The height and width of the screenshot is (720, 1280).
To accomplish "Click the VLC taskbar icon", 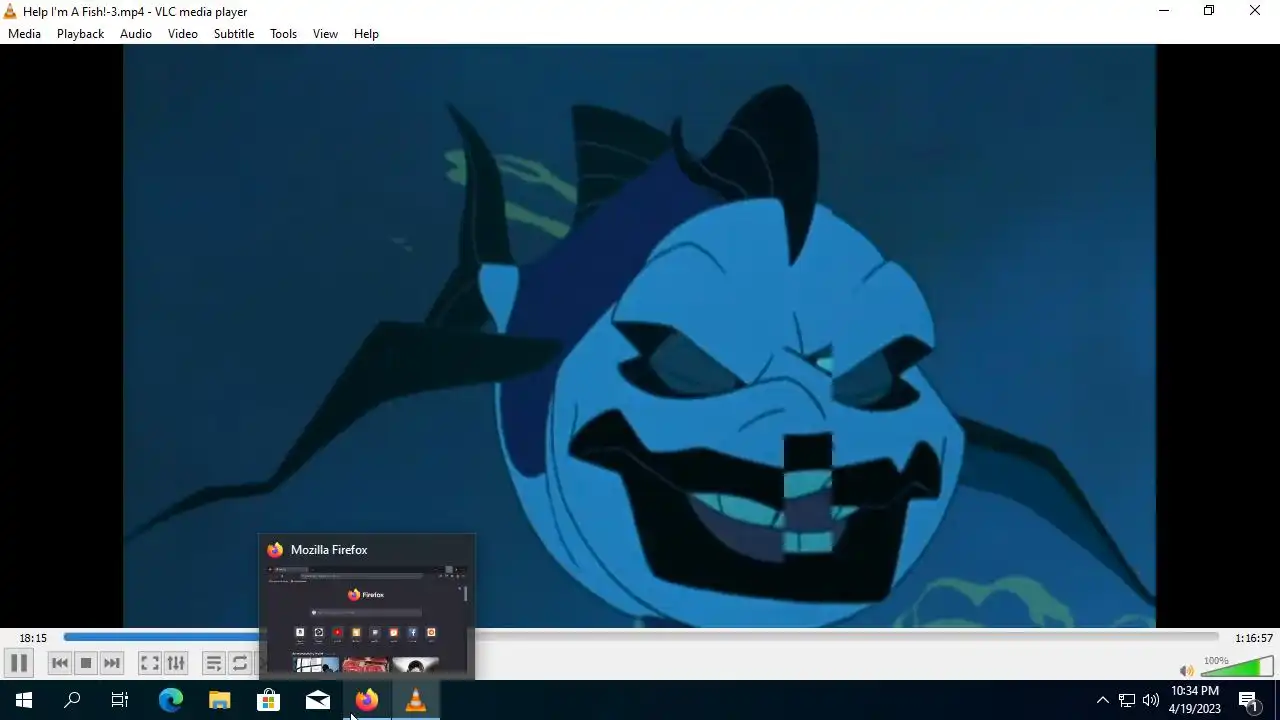I will tap(416, 700).
